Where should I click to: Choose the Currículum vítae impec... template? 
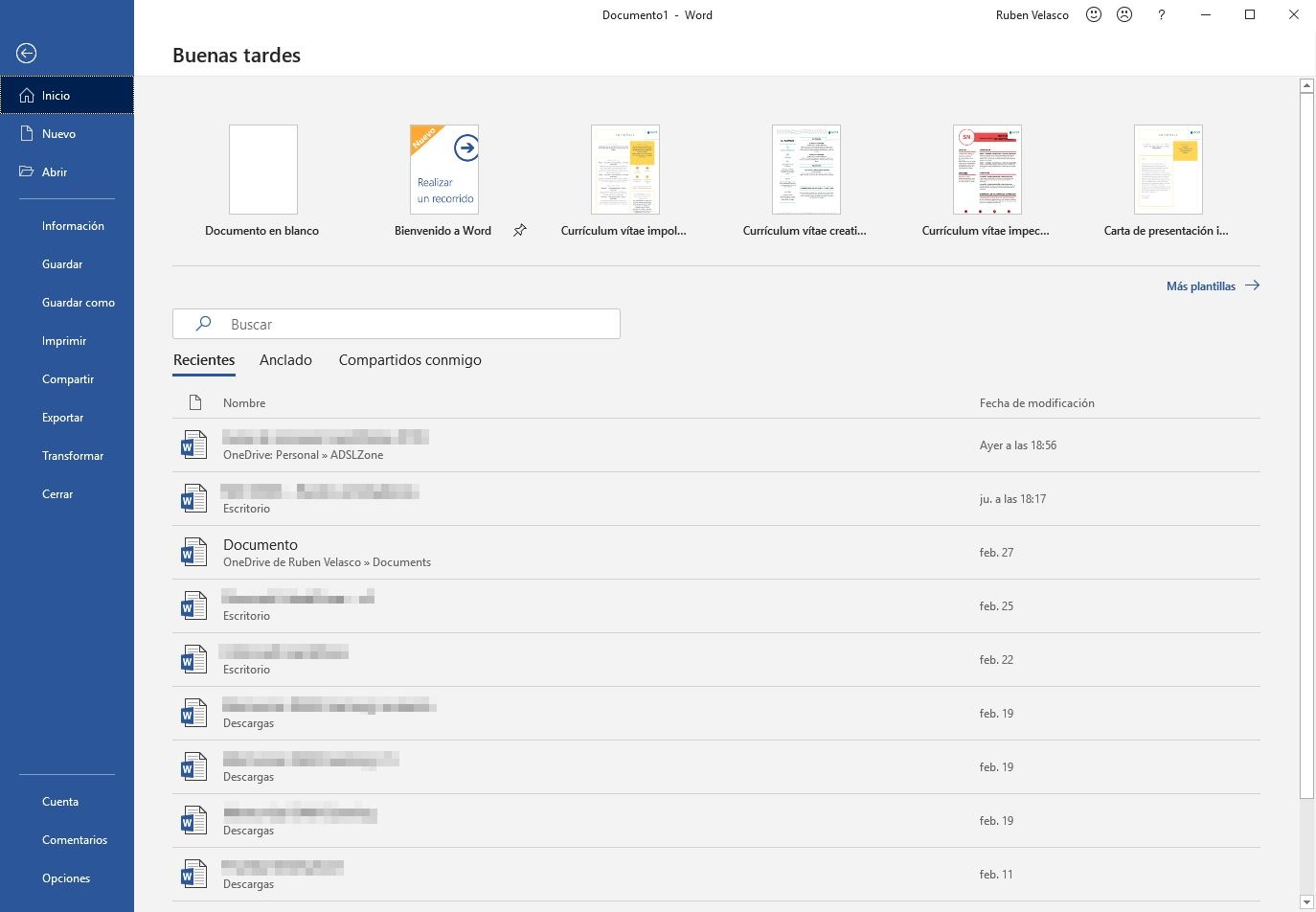pos(987,181)
